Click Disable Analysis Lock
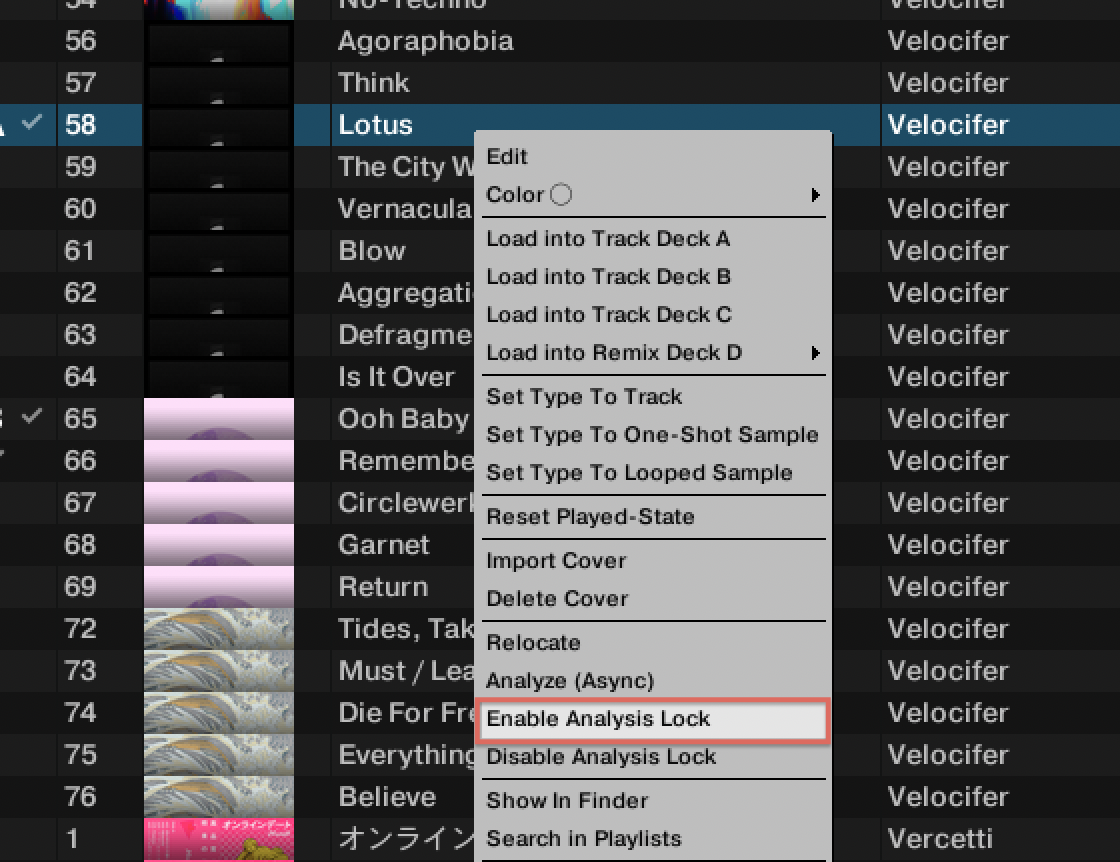 pyautogui.click(x=601, y=756)
